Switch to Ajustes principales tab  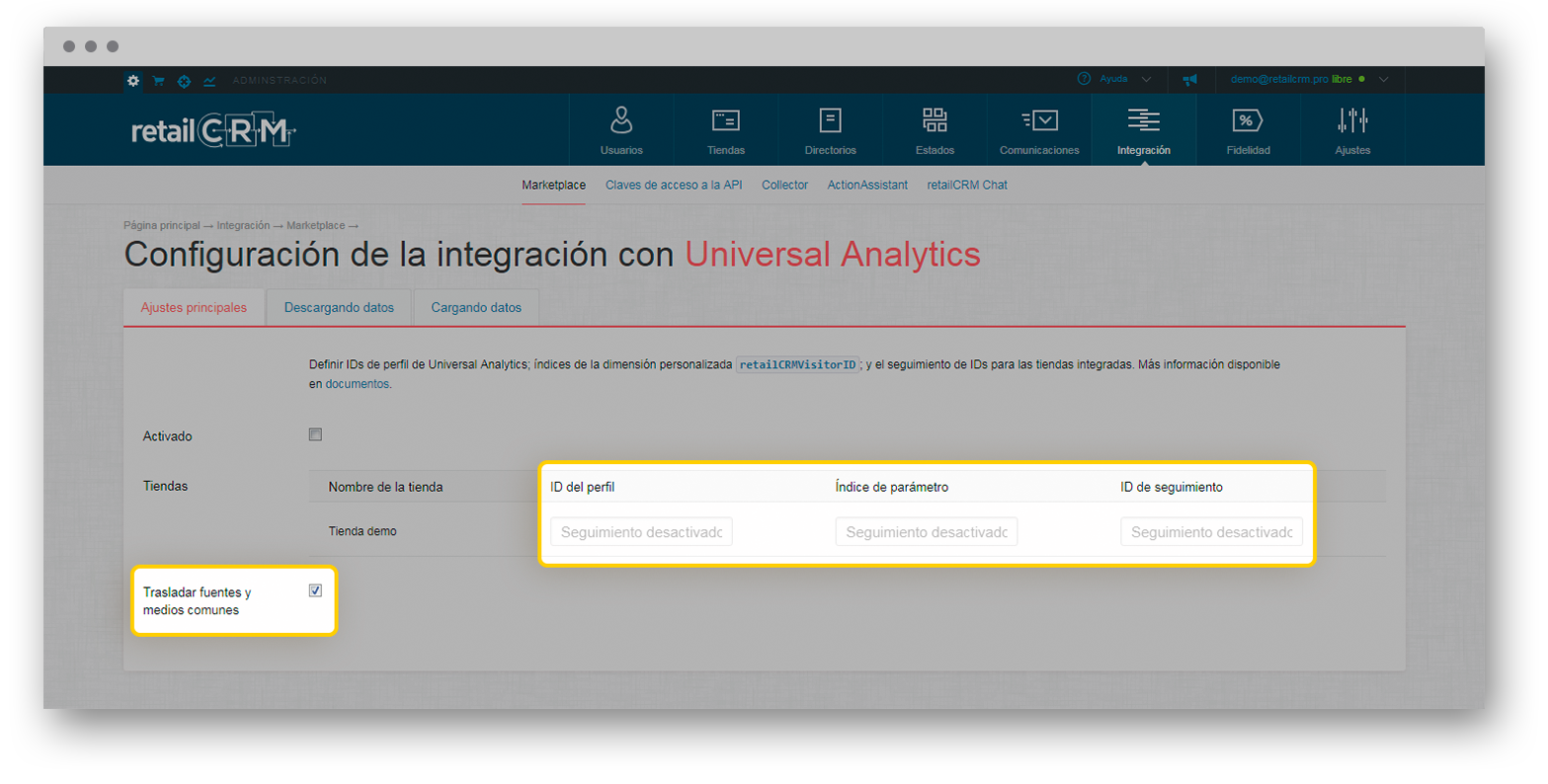point(194,308)
